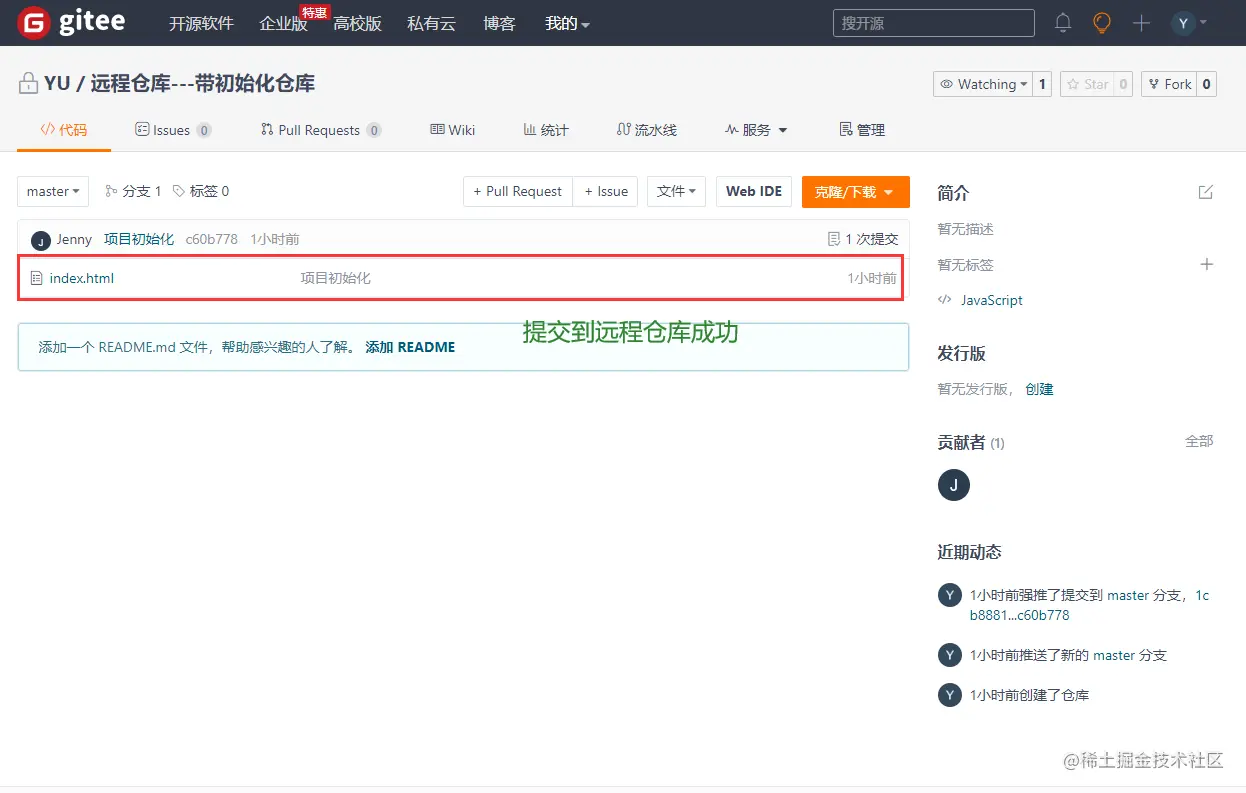Viewport: 1246px width, 793px height.
Task: Click the pencil icon to edit 简介
Action: tap(1207, 192)
